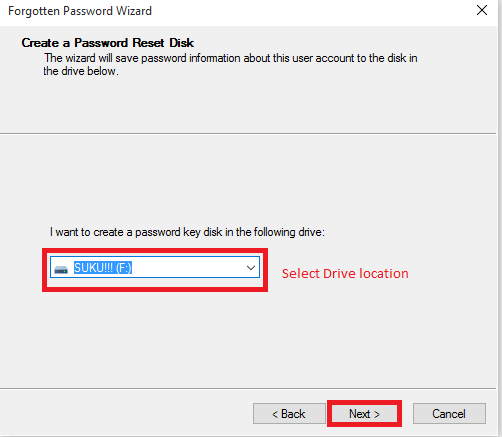The width and height of the screenshot is (502, 437).
Task: Go back using the < Back button
Action: tap(289, 414)
